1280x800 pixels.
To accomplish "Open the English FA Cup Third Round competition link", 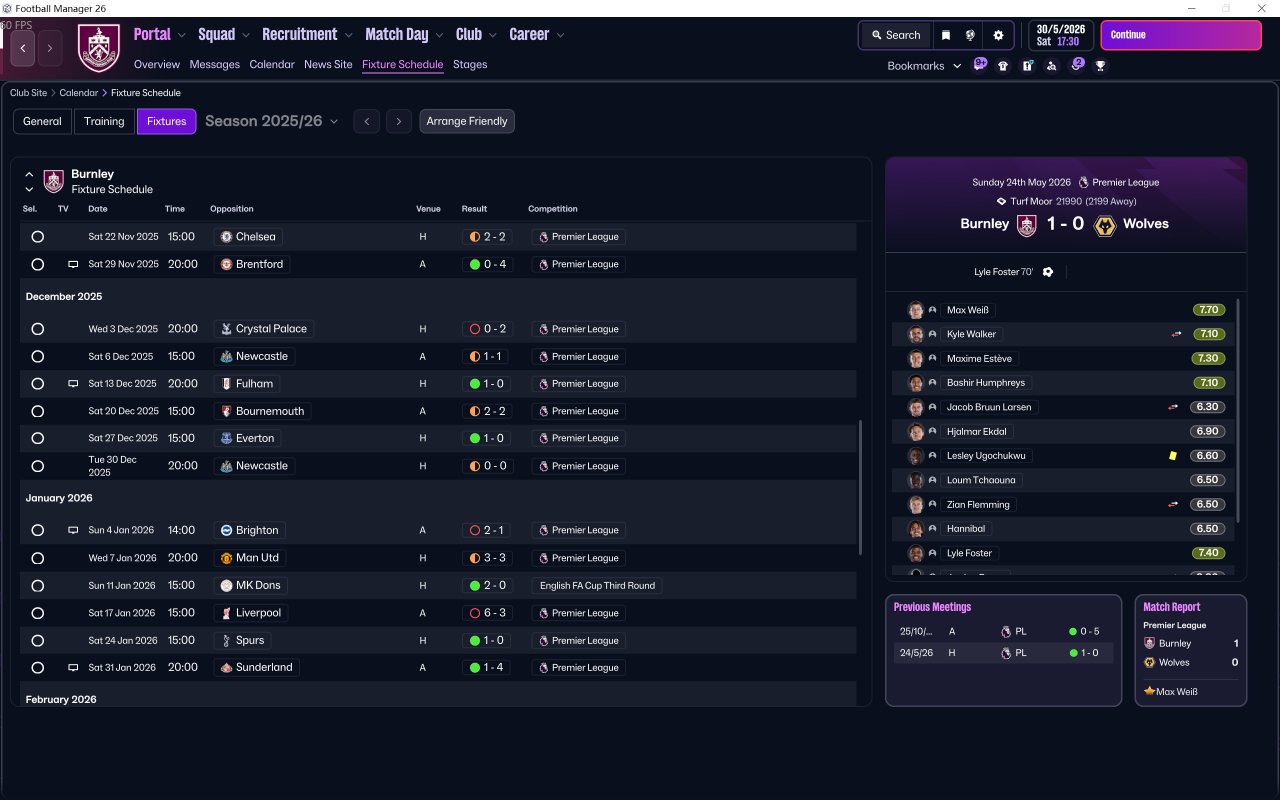I will point(597,586).
